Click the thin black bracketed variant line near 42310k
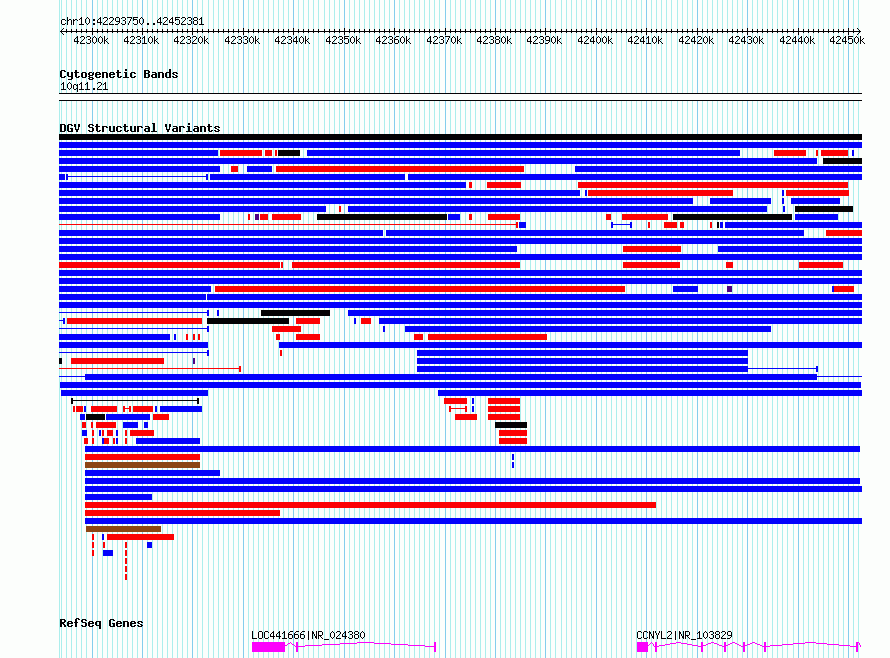Screen dimensions: 890x658 (135, 401)
